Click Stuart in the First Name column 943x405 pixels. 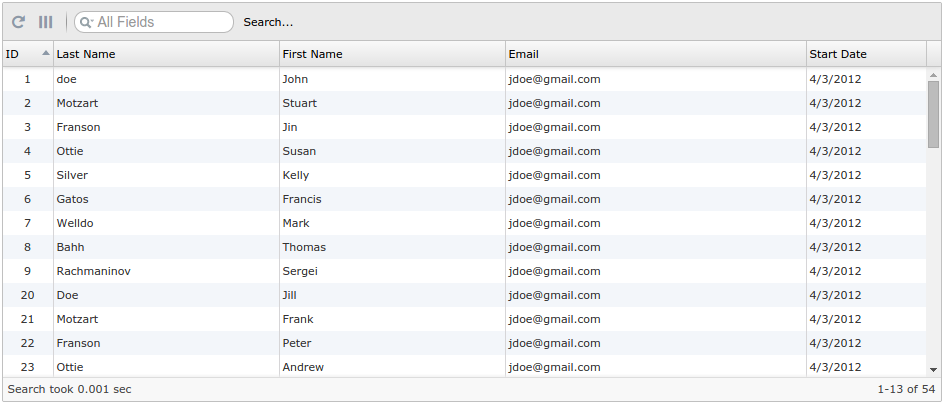point(299,103)
